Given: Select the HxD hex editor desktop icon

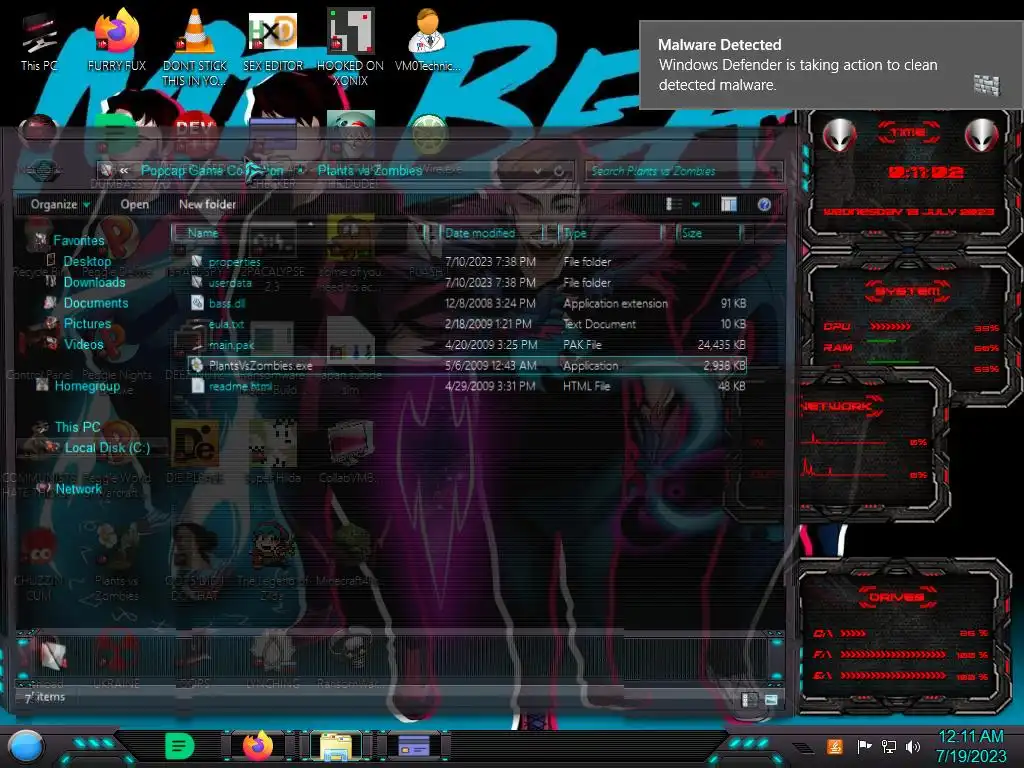Looking at the screenshot, I should tap(272, 40).
